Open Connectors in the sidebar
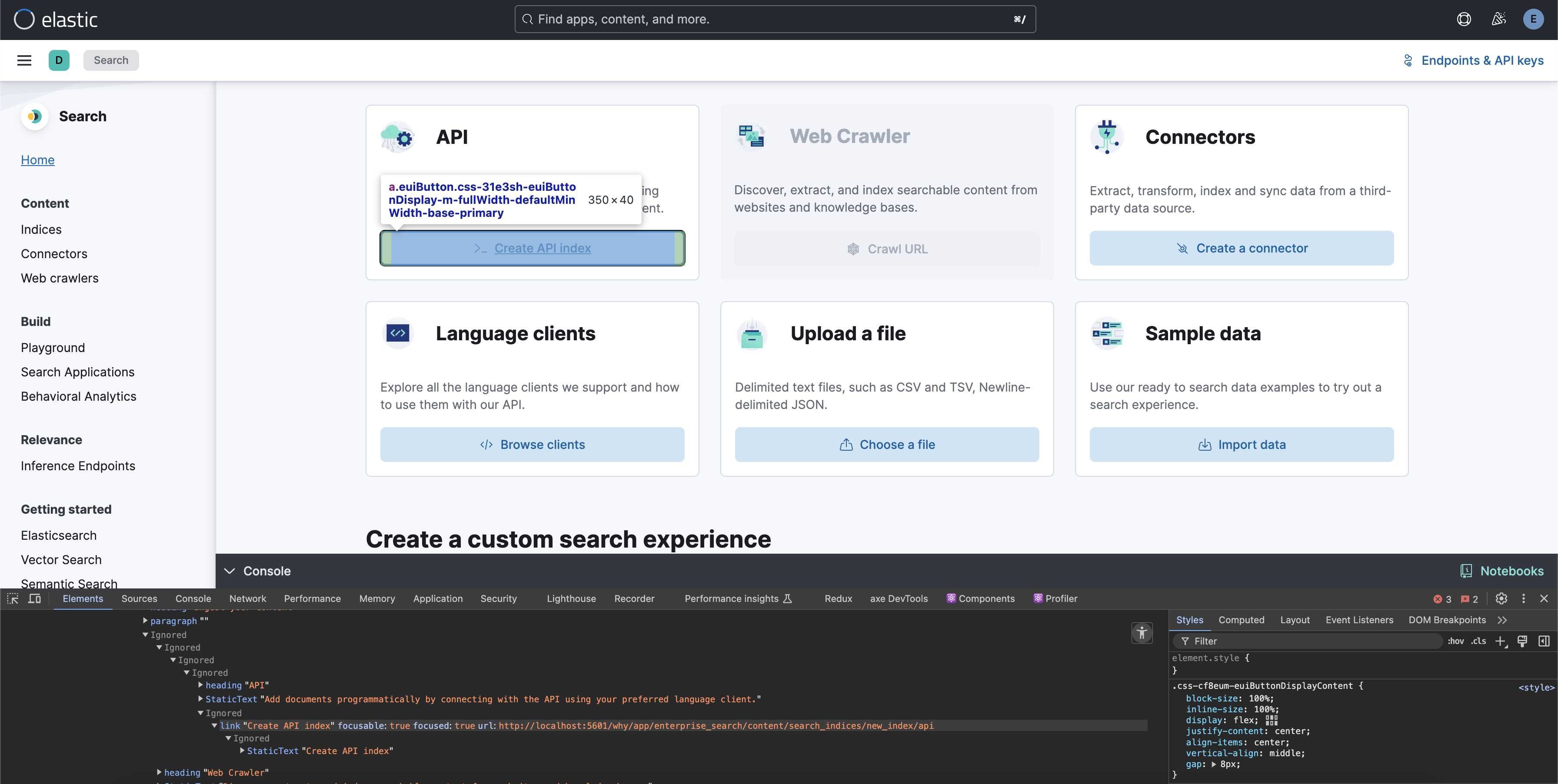The image size is (1558, 784). coord(54,253)
